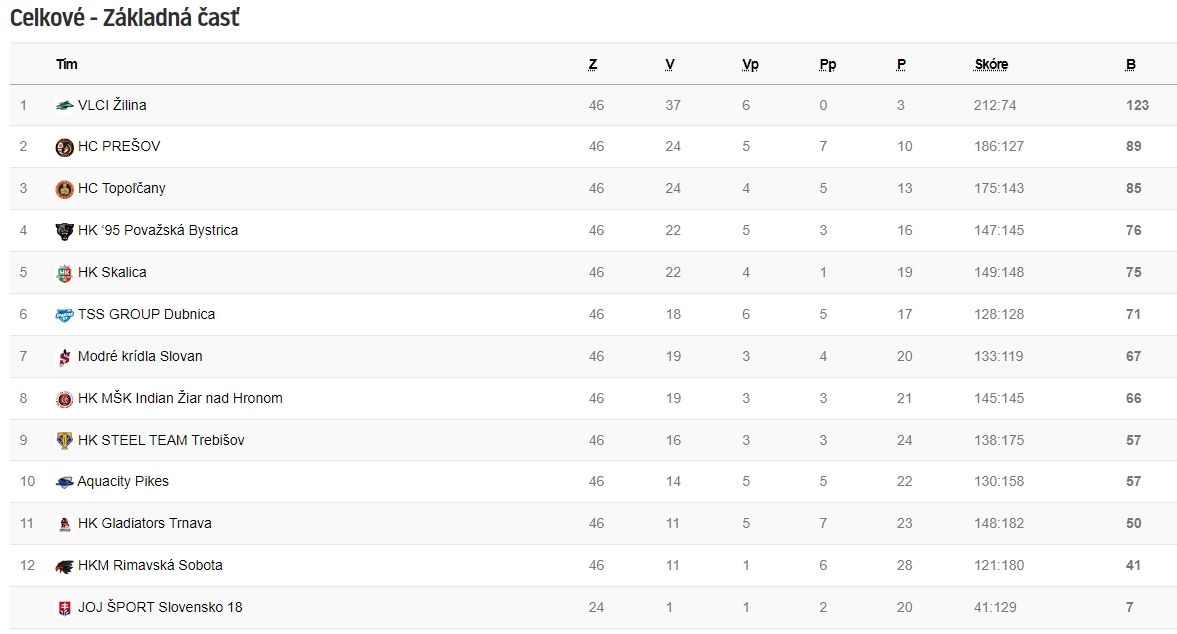Click the HC Topoľčany team logo
The image size is (1177, 634).
coord(65,189)
